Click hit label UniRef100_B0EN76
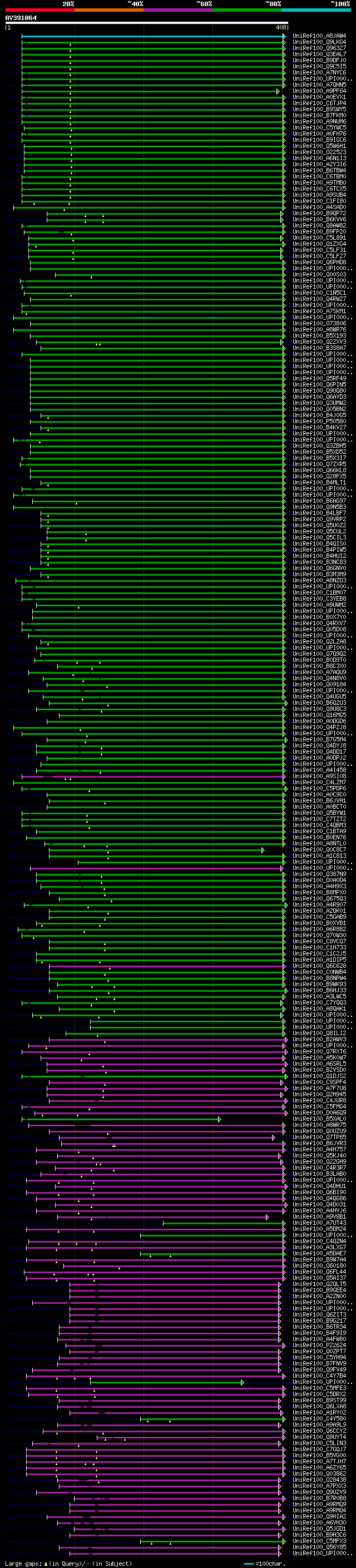356x1568 pixels. 319,838
